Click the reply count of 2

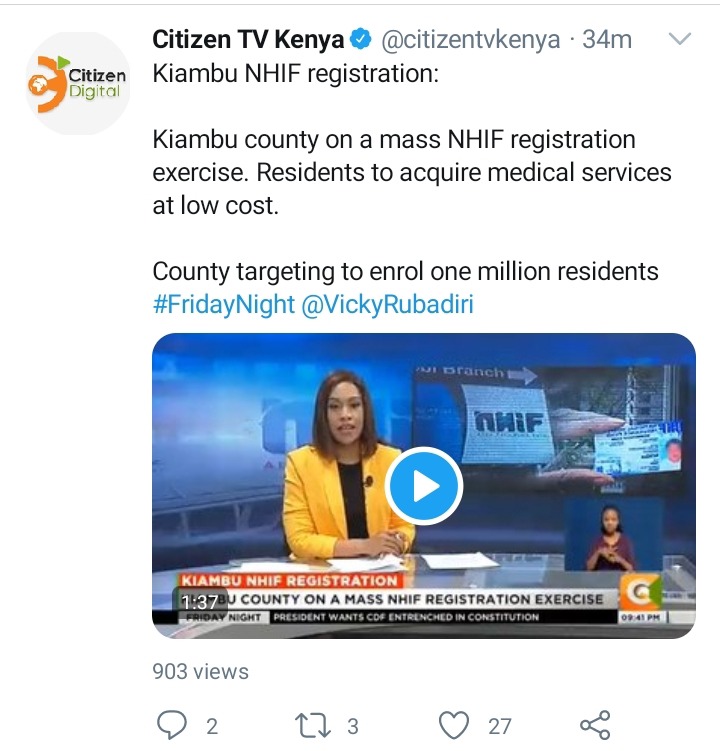click(x=212, y=727)
